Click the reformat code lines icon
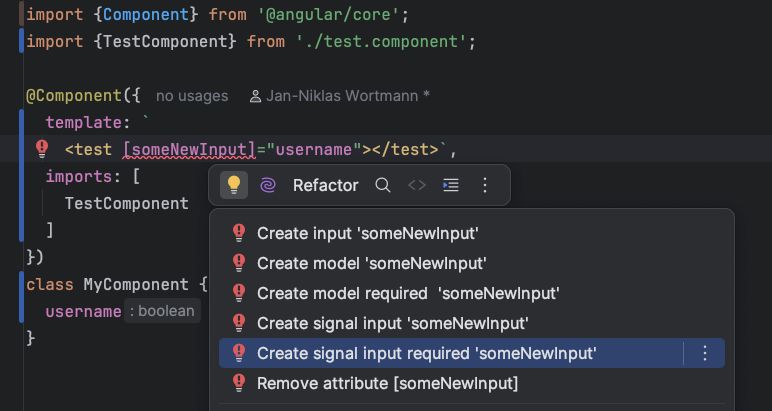This screenshot has width=772, height=411. [x=451, y=185]
